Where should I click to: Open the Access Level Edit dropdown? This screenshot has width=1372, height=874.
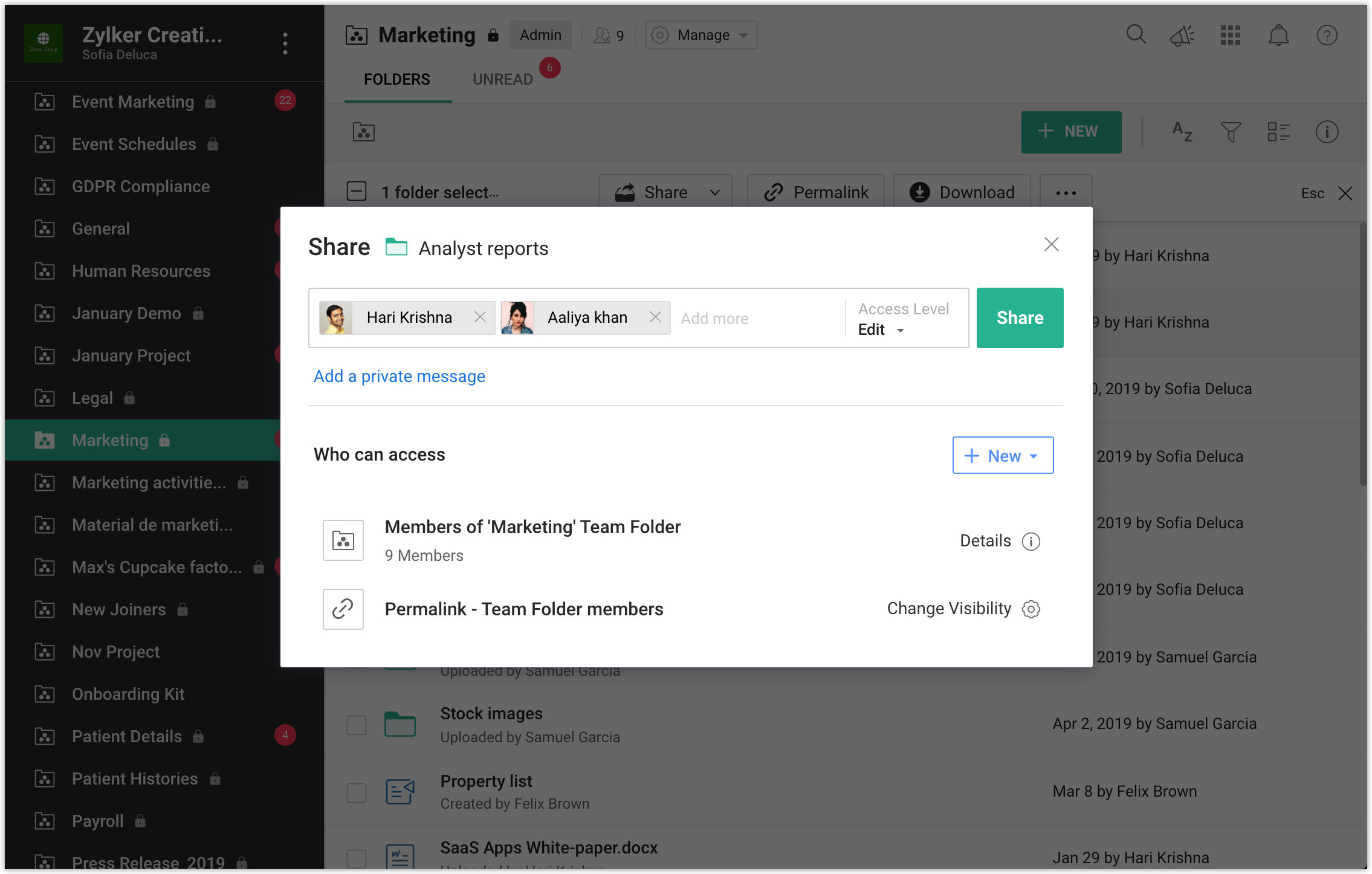coord(881,330)
